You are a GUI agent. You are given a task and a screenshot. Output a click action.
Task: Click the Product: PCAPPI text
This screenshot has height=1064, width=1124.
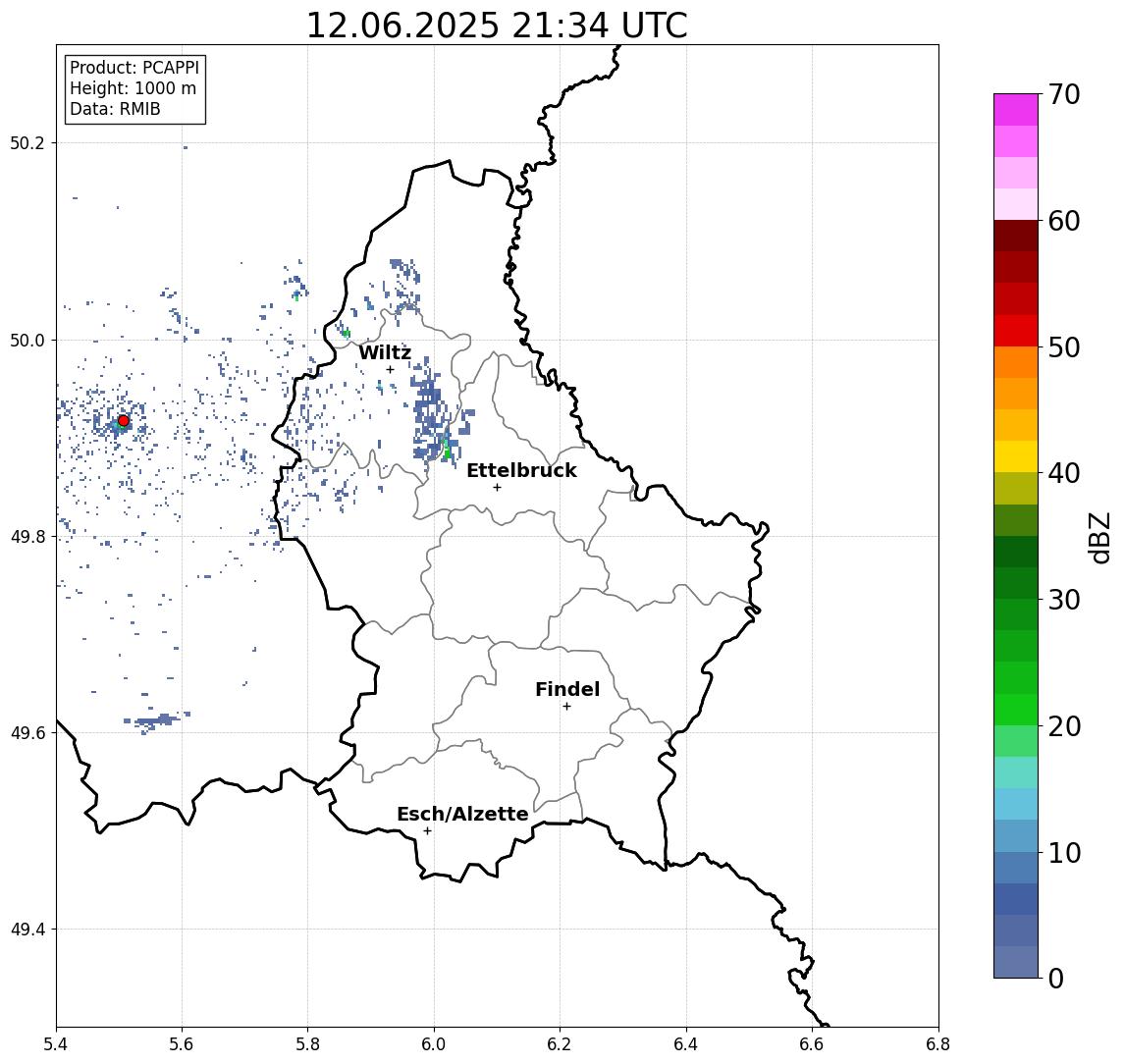[134, 68]
